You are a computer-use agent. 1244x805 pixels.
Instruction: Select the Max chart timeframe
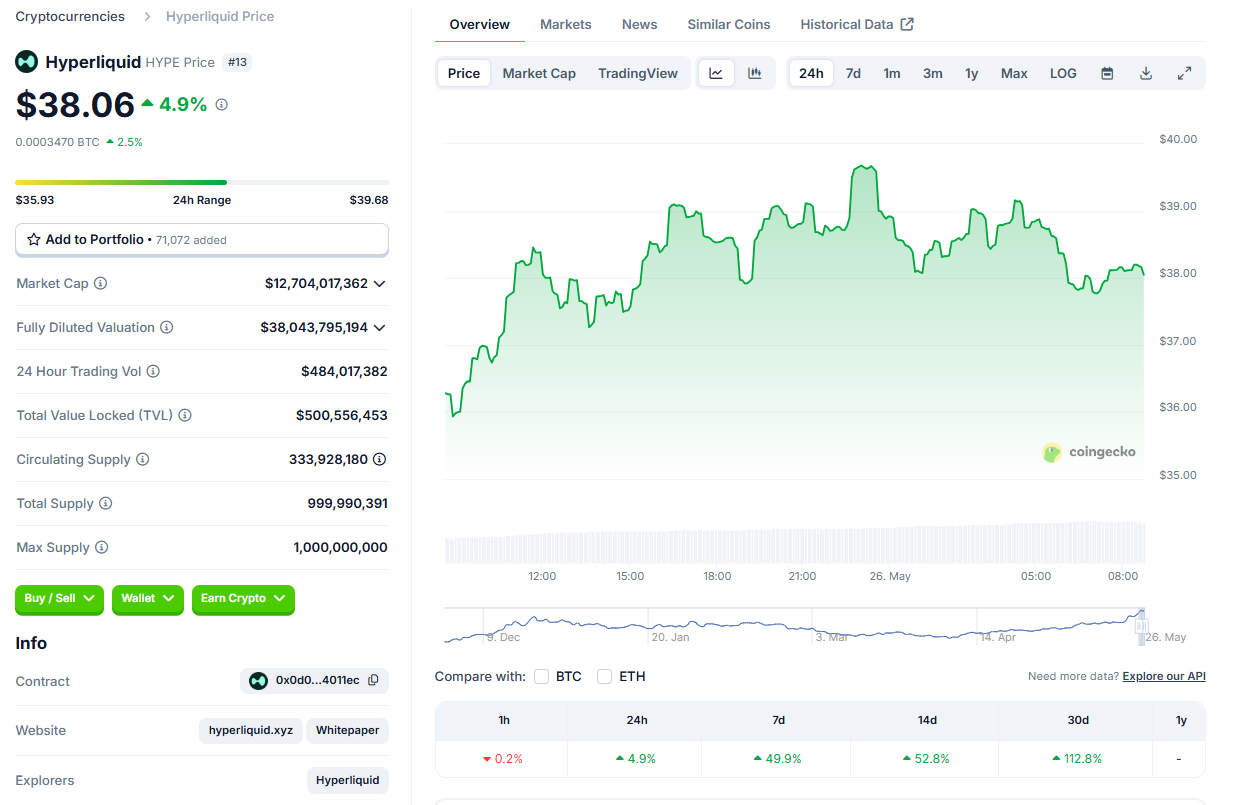[x=1014, y=73]
